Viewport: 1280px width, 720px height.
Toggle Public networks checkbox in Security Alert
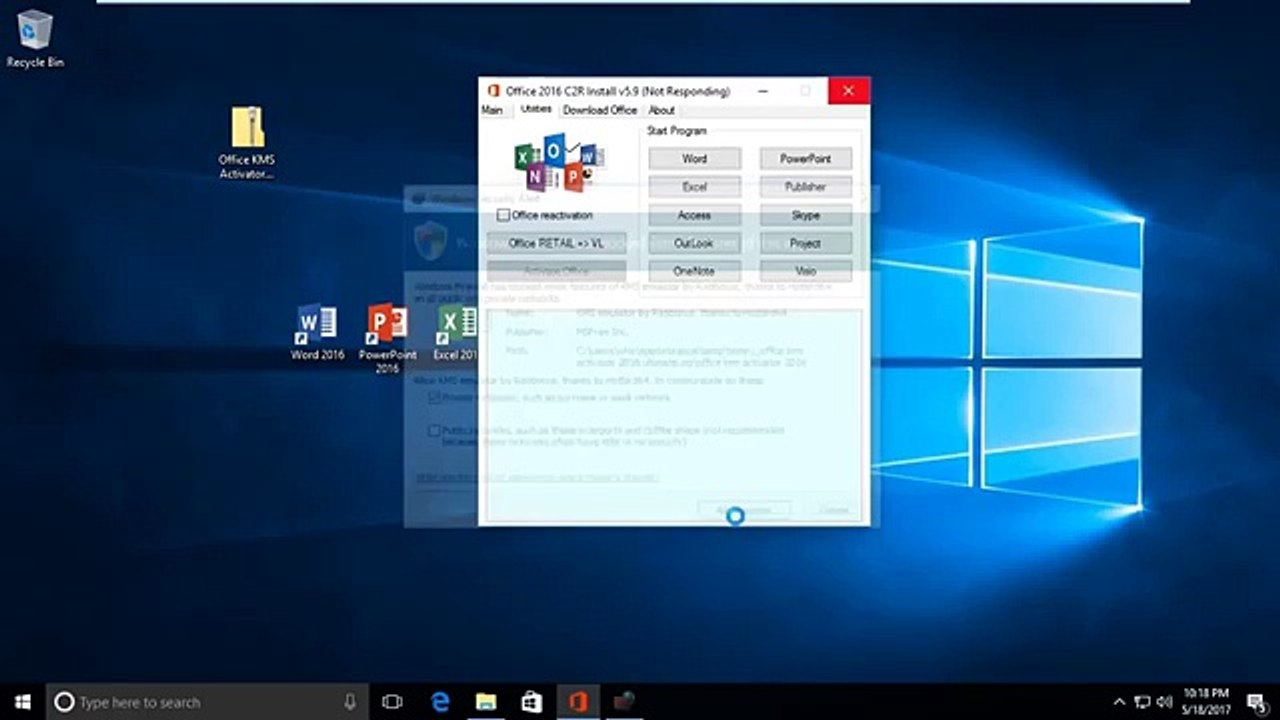tap(435, 431)
